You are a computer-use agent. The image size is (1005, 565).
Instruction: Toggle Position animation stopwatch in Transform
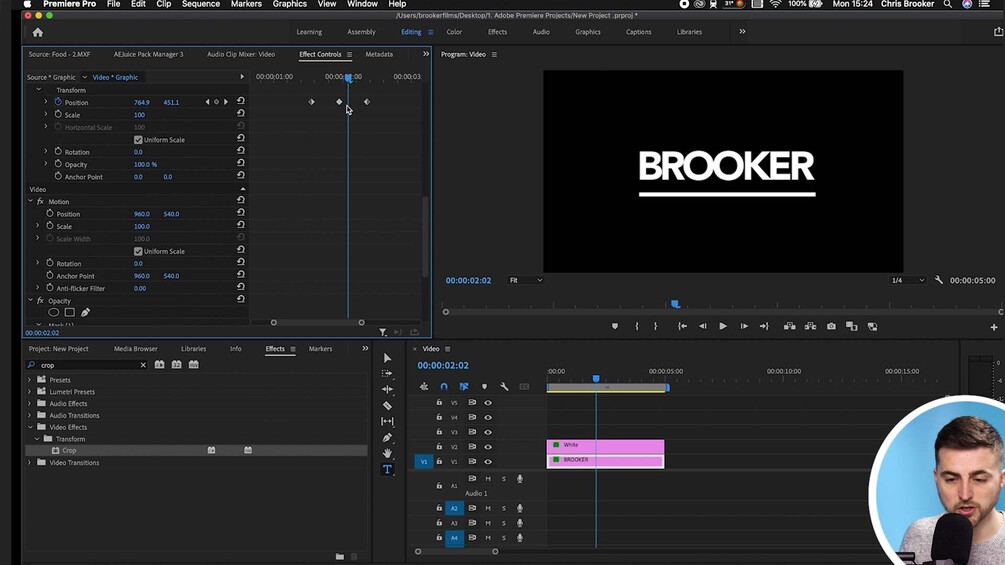pos(58,102)
